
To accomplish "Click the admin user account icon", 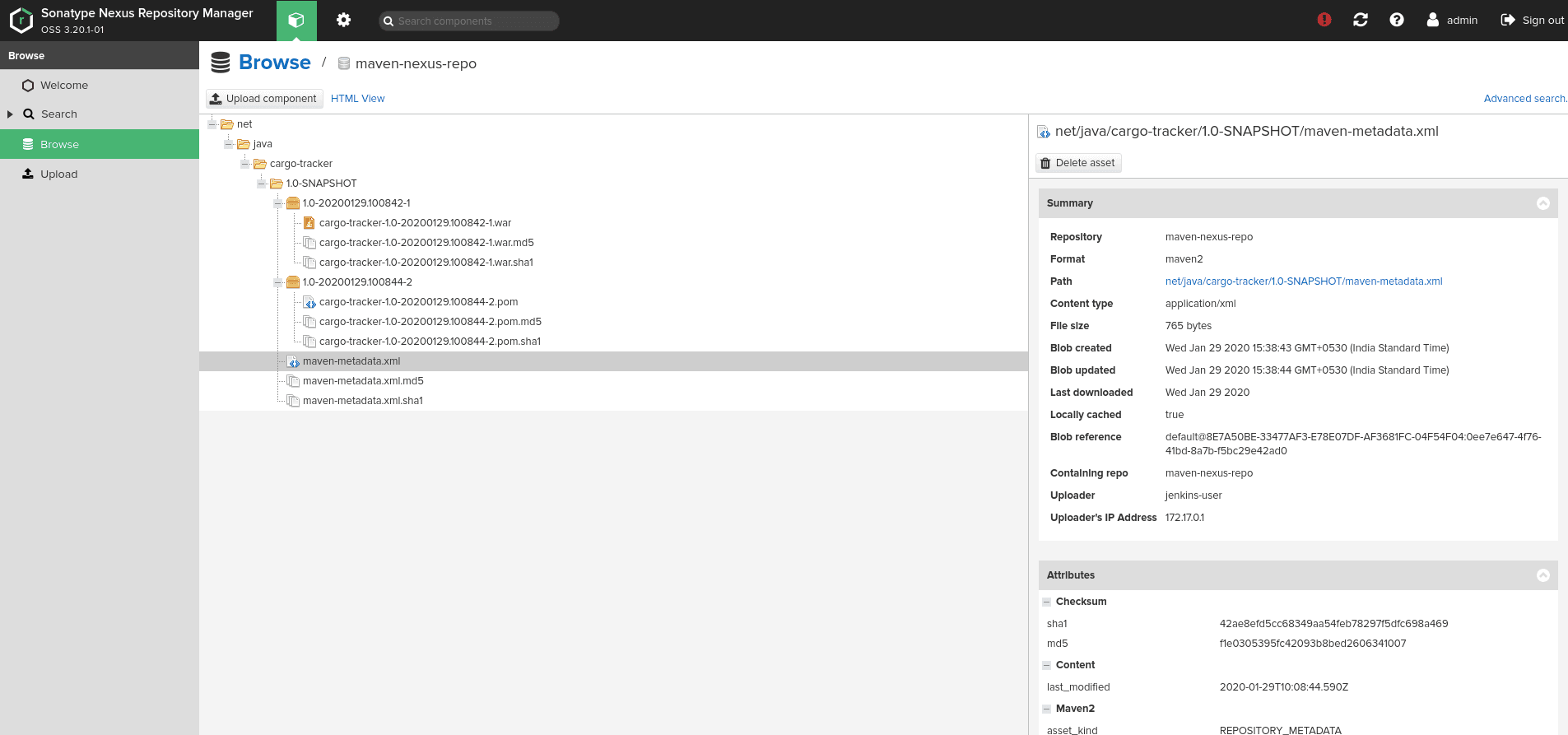I will [x=1432, y=20].
